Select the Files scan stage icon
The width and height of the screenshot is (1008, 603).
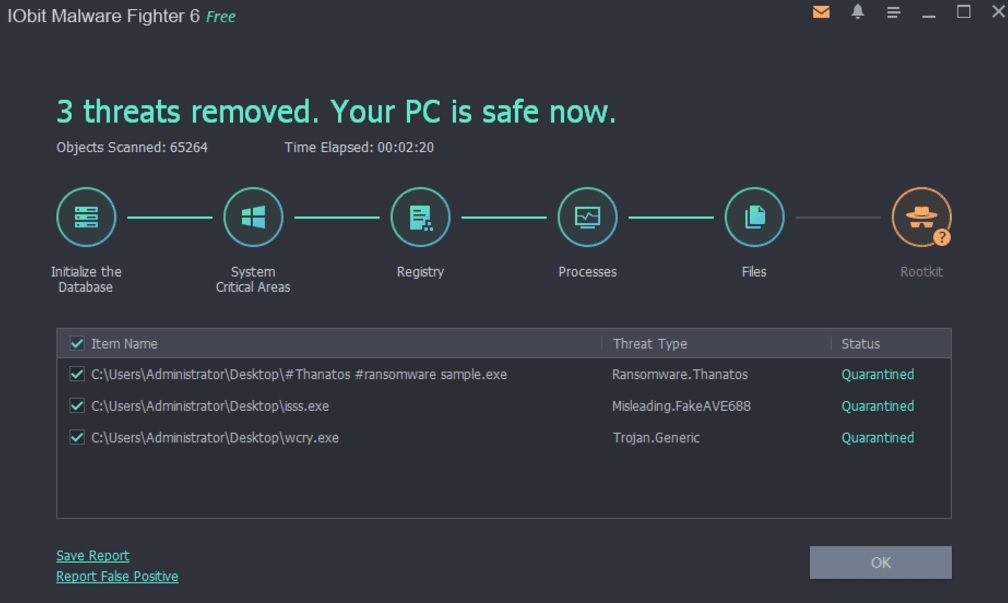tap(754, 217)
